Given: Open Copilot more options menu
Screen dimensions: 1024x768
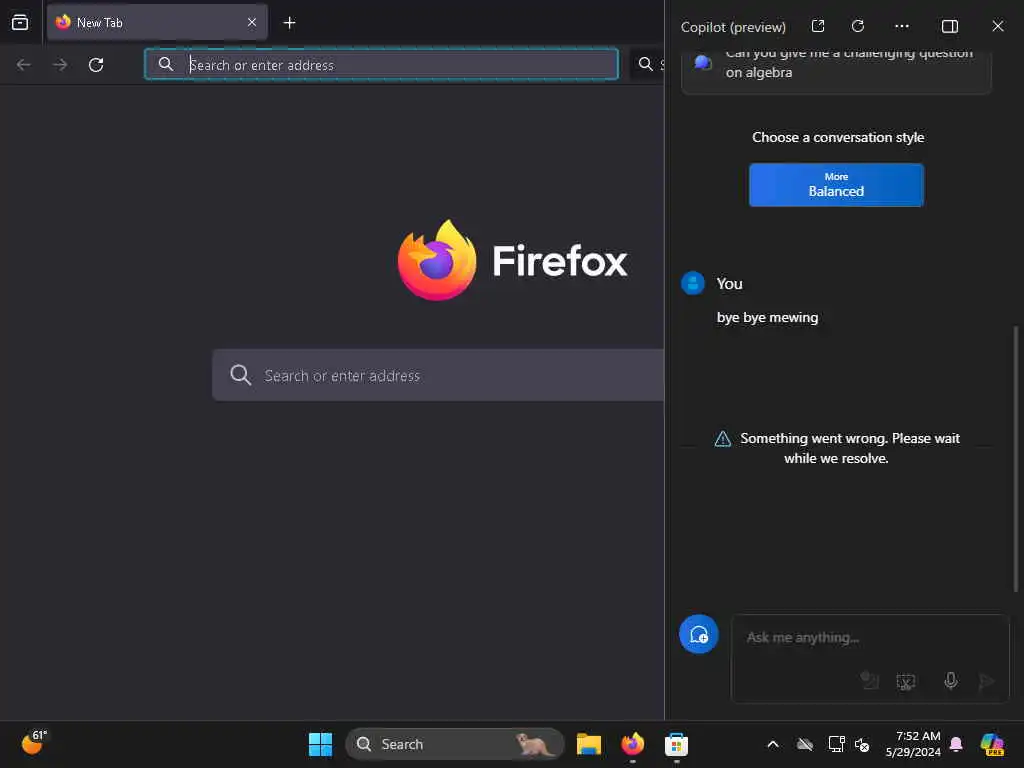Looking at the screenshot, I should (x=902, y=26).
